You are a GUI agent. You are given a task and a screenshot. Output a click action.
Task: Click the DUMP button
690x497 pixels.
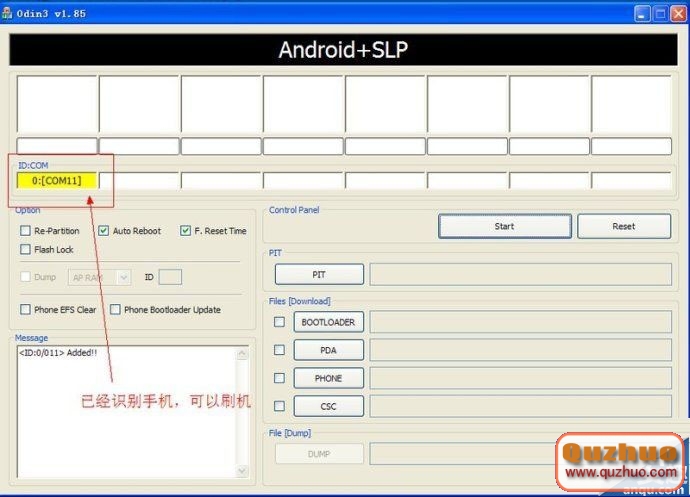pos(319,454)
